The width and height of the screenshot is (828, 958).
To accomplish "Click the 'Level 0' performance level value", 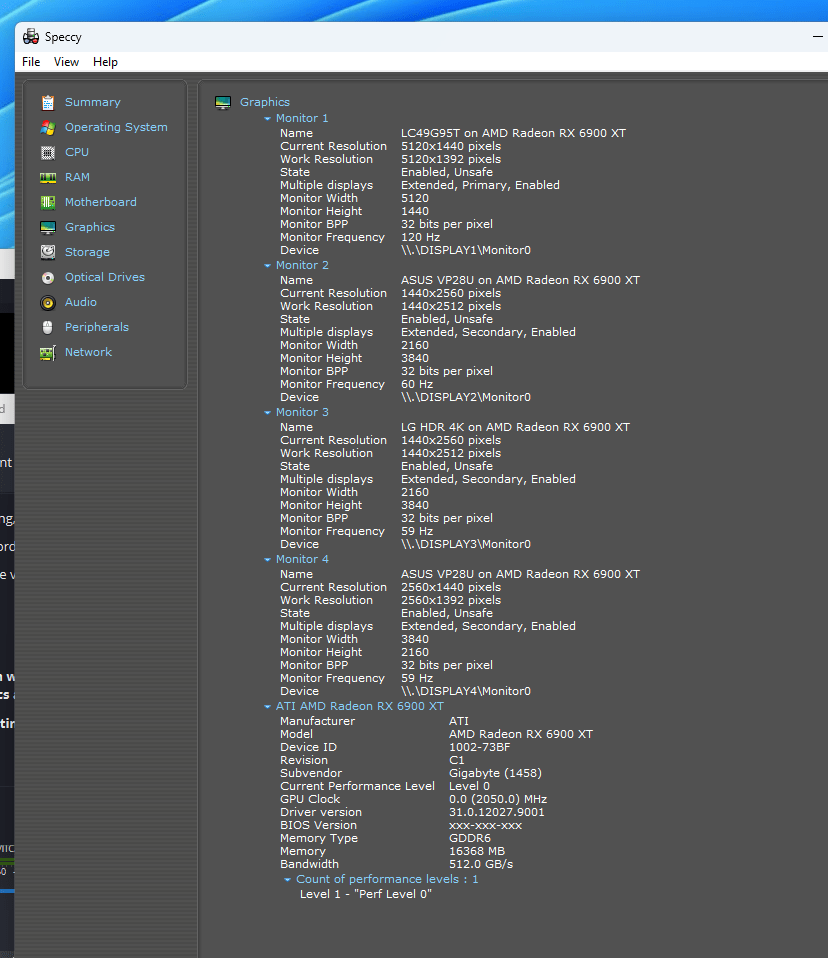I will pyautogui.click(x=469, y=786).
